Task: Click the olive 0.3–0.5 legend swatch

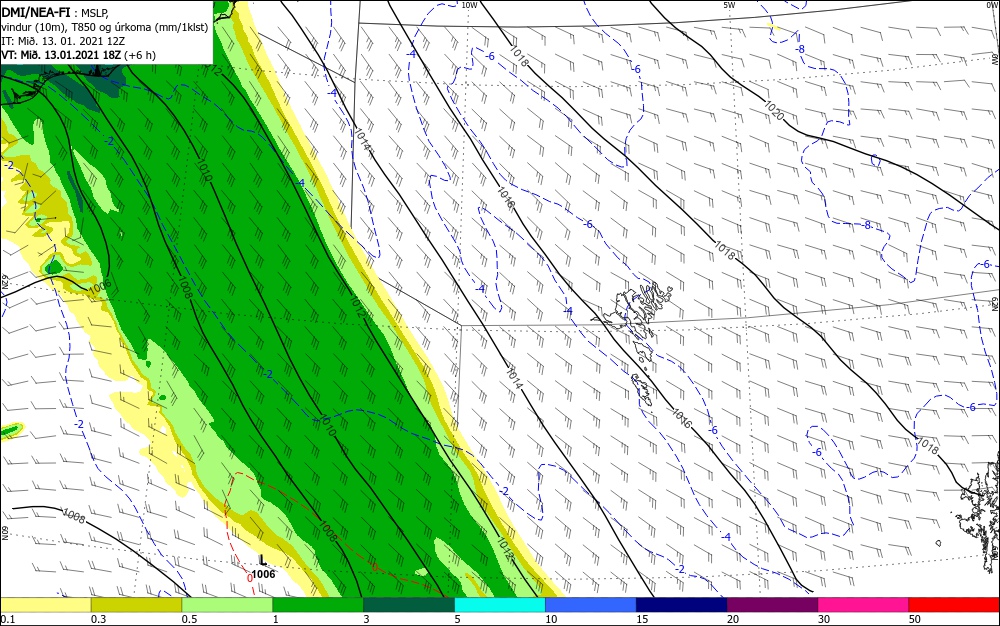Action: tap(136, 605)
